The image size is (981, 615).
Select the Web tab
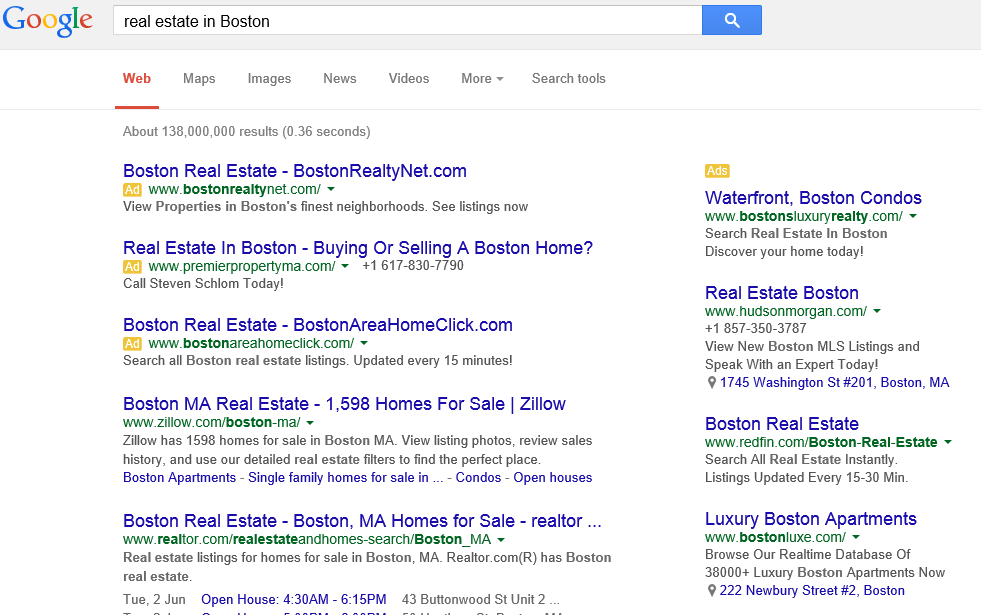136,79
